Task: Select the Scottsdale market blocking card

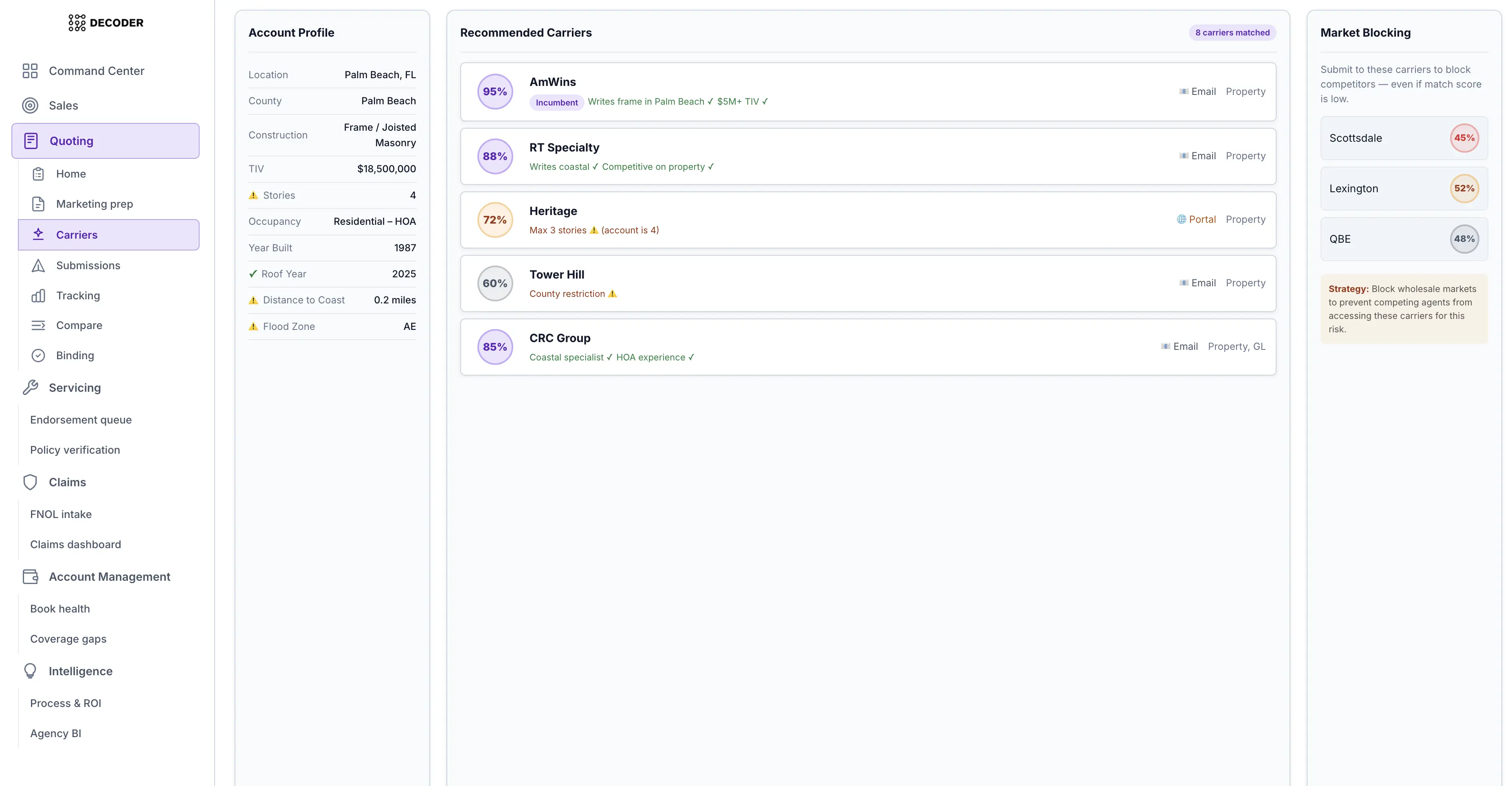Action: [1403, 138]
